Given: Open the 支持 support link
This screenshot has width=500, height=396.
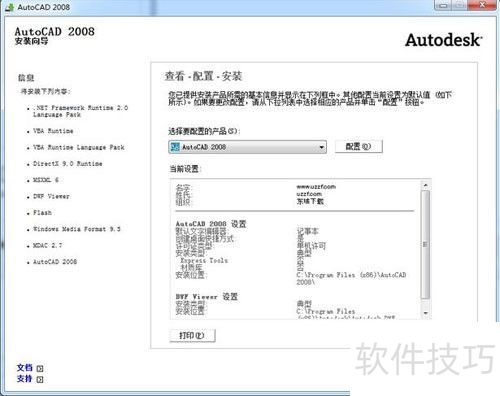Looking at the screenshot, I should pos(25,379).
